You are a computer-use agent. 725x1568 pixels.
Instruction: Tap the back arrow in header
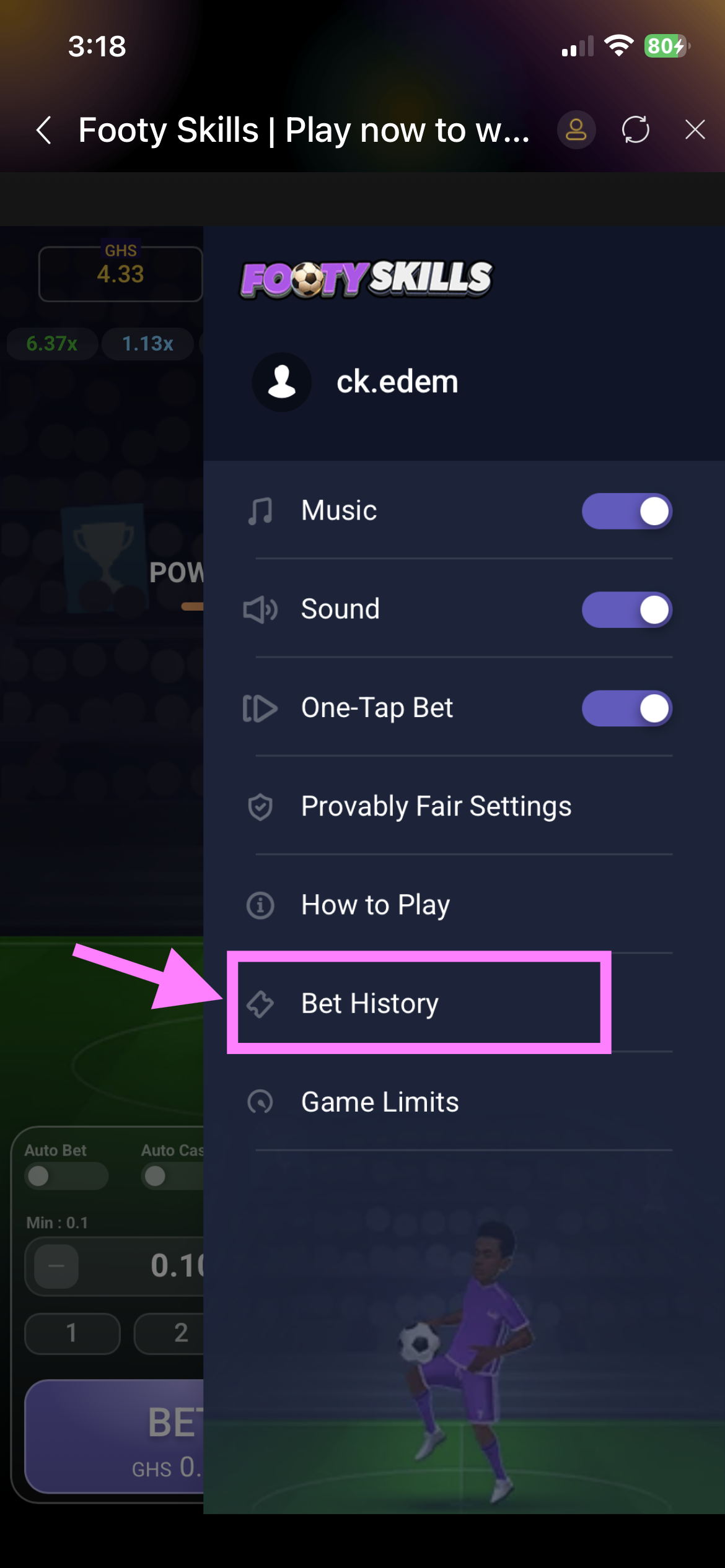click(x=44, y=130)
